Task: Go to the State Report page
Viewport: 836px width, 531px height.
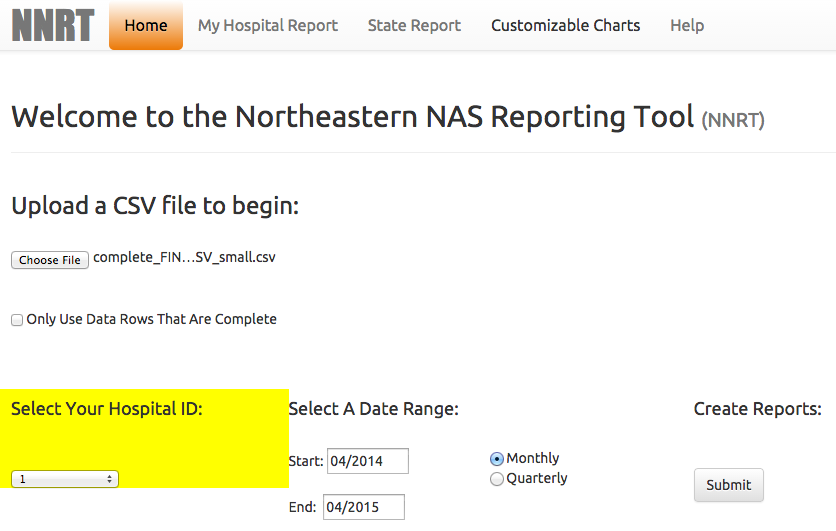Action: (414, 25)
